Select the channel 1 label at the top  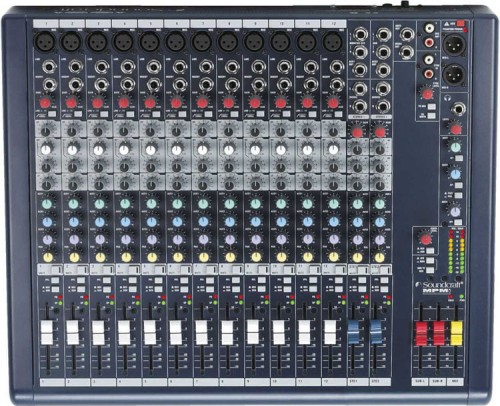pos(46,24)
